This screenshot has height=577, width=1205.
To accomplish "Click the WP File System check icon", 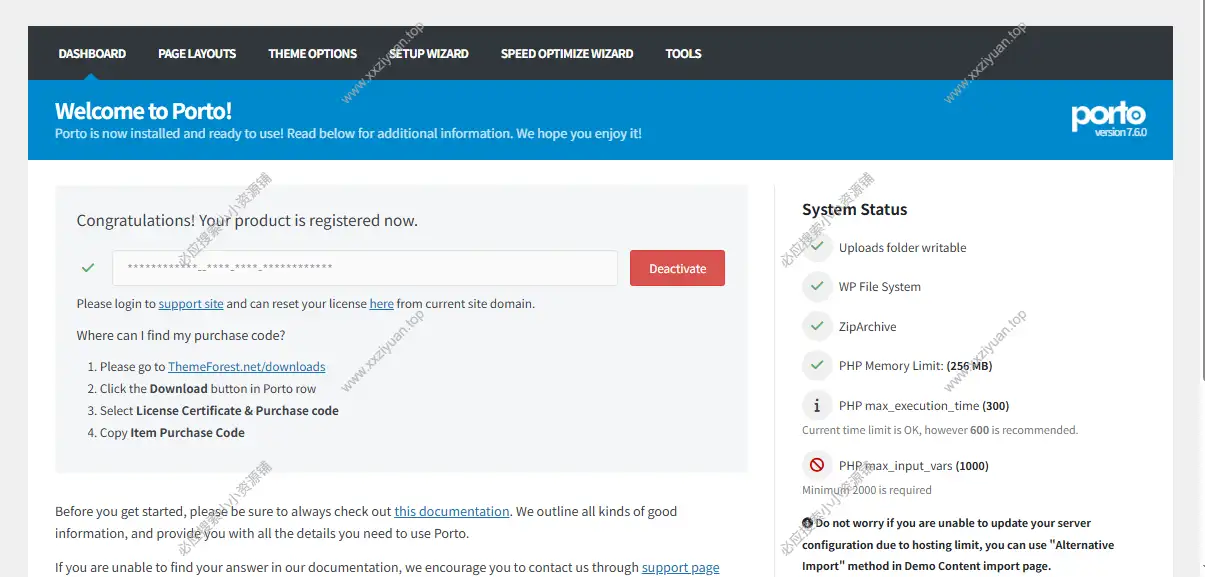I will 817,287.
